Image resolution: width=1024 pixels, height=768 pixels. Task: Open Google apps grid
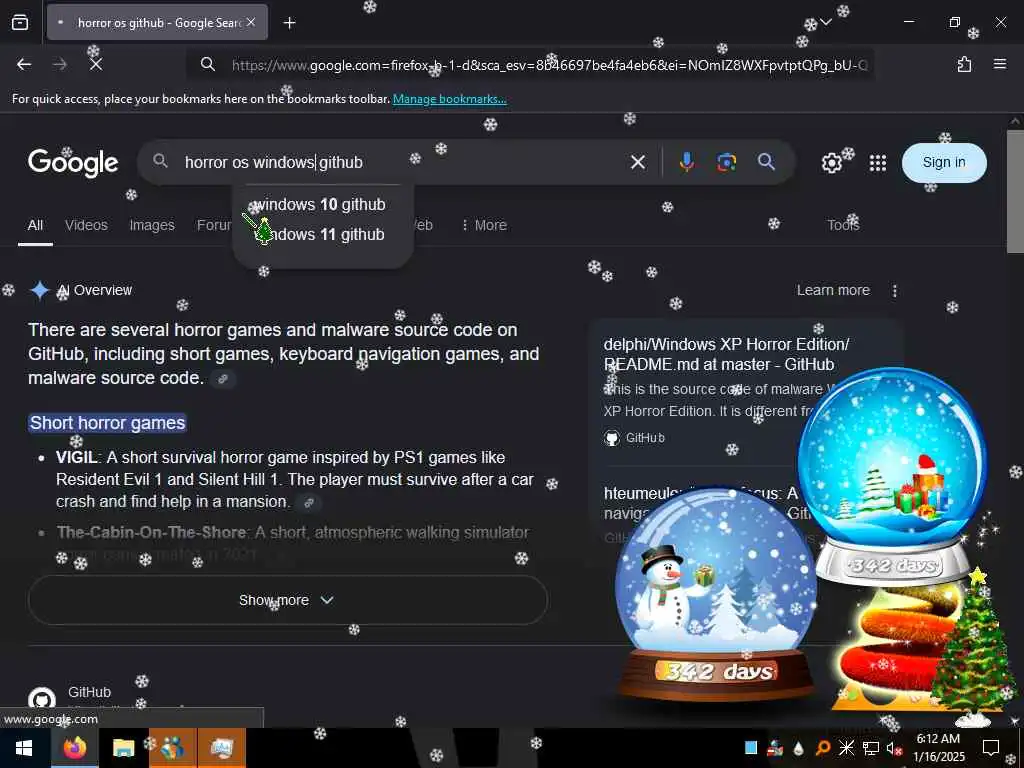pos(878,163)
